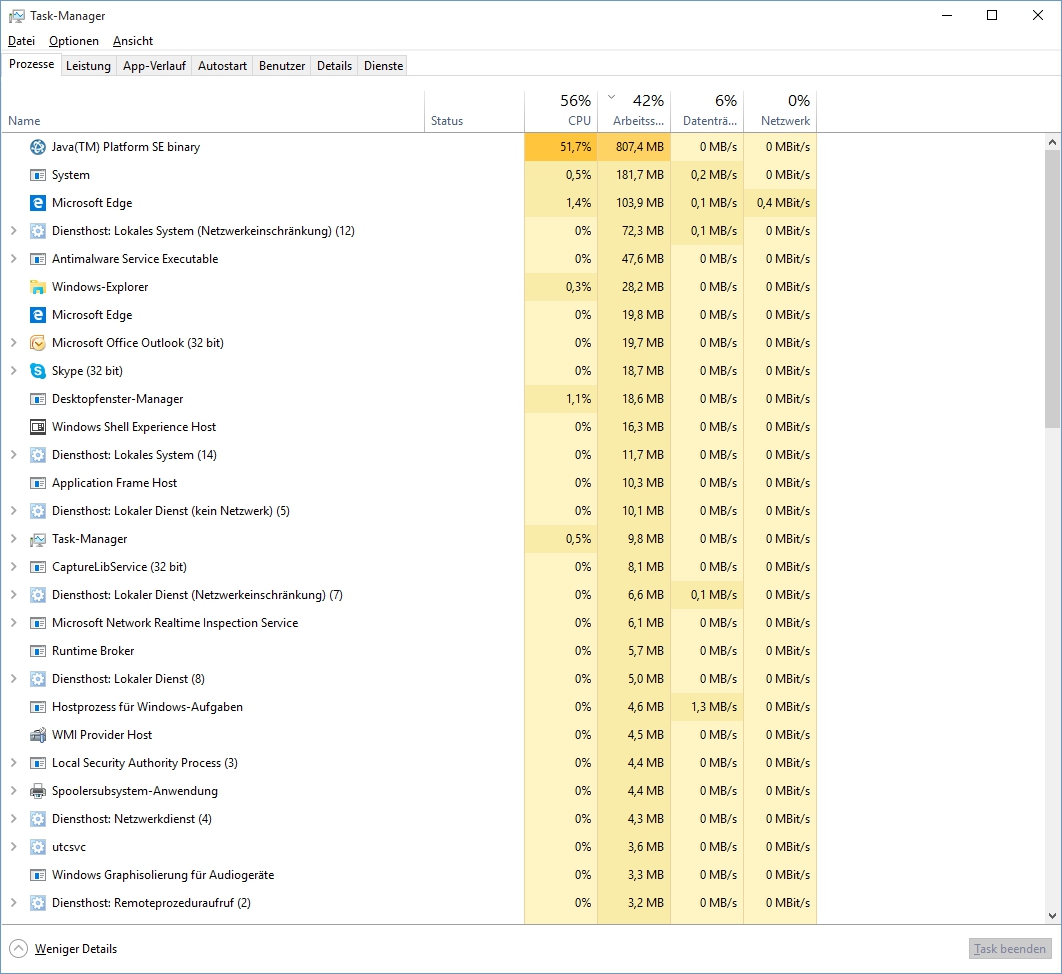Open the Datei menu
1062x974 pixels.
(21, 41)
